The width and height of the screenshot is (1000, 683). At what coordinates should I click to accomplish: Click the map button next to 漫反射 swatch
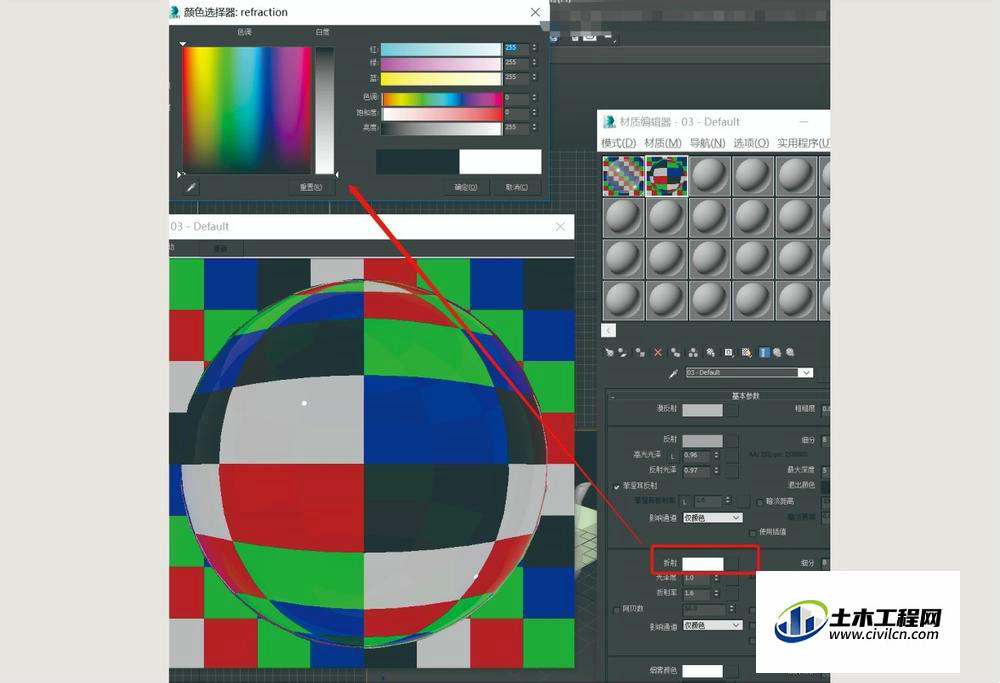click(x=733, y=410)
